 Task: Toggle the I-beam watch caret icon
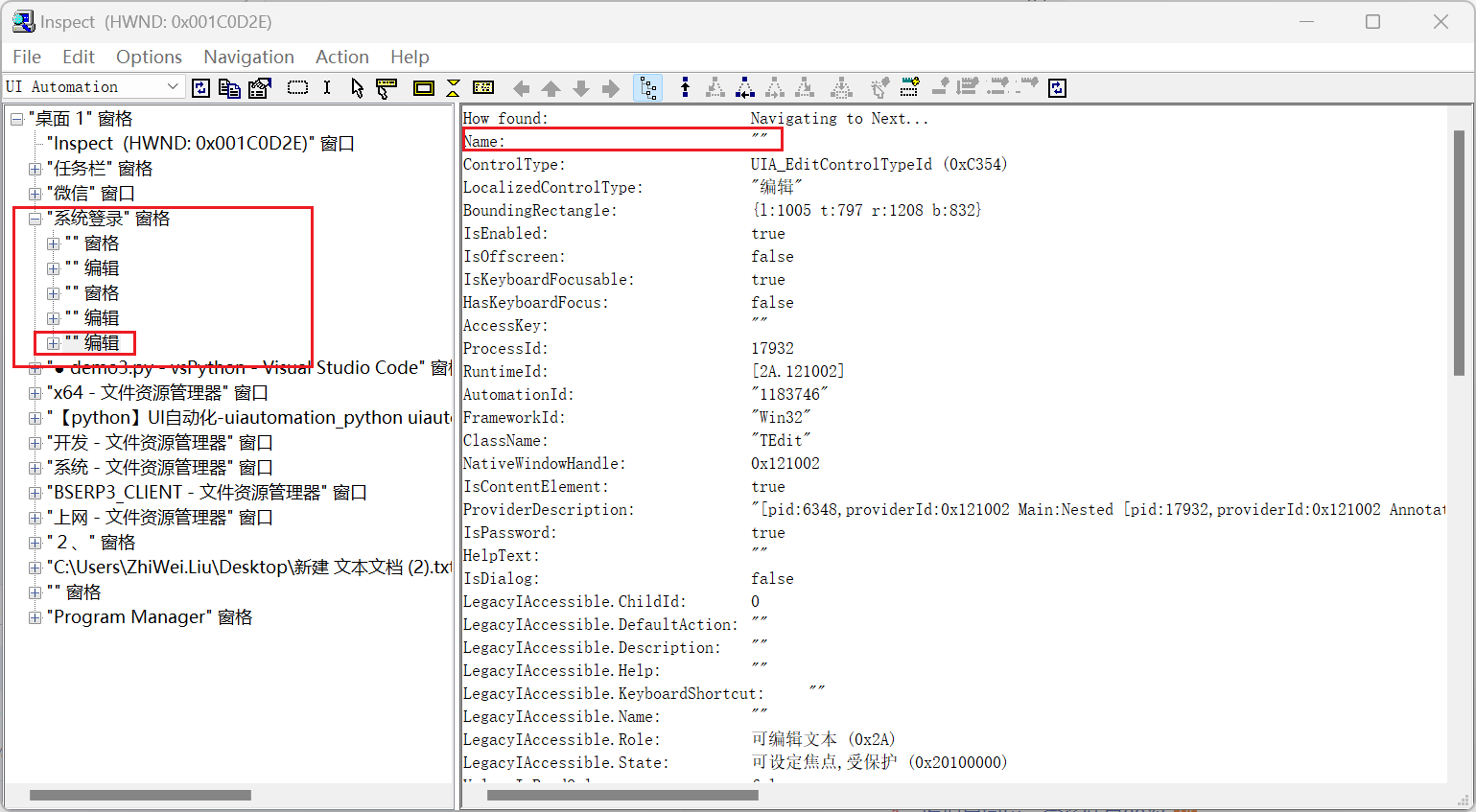coord(327,87)
